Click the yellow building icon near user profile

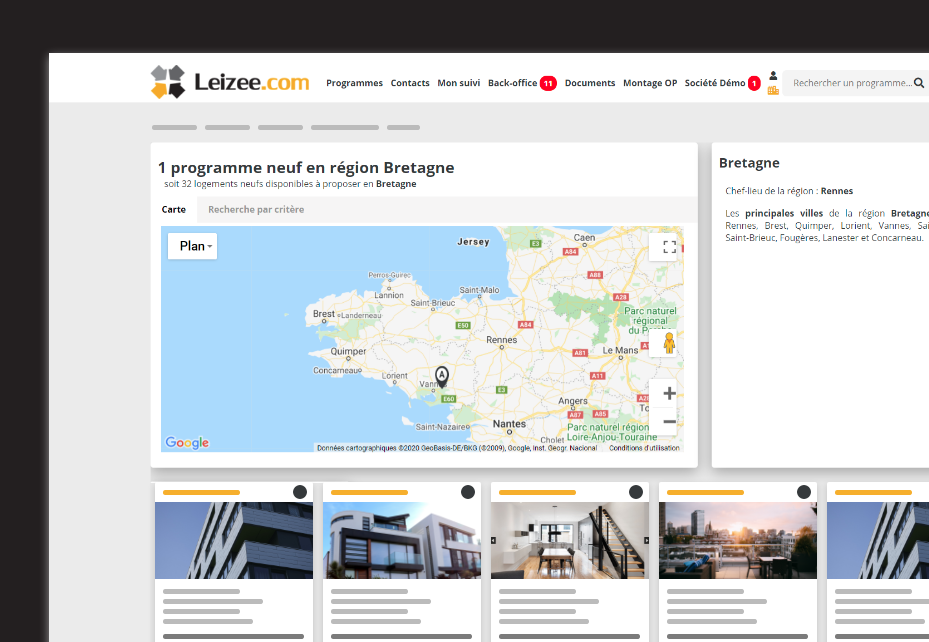(772, 90)
